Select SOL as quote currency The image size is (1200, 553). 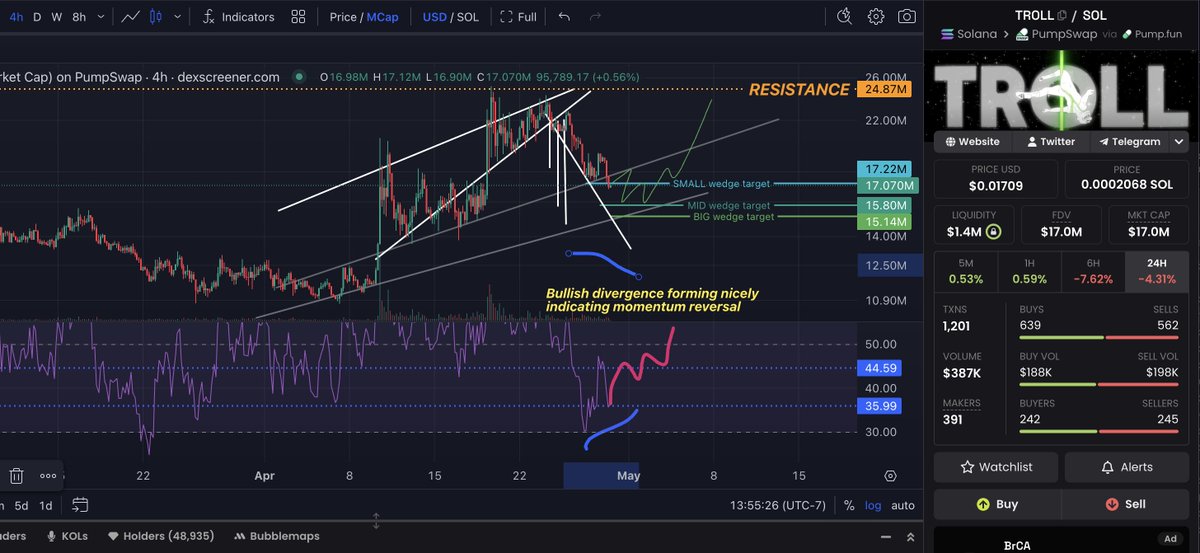[x=468, y=17]
